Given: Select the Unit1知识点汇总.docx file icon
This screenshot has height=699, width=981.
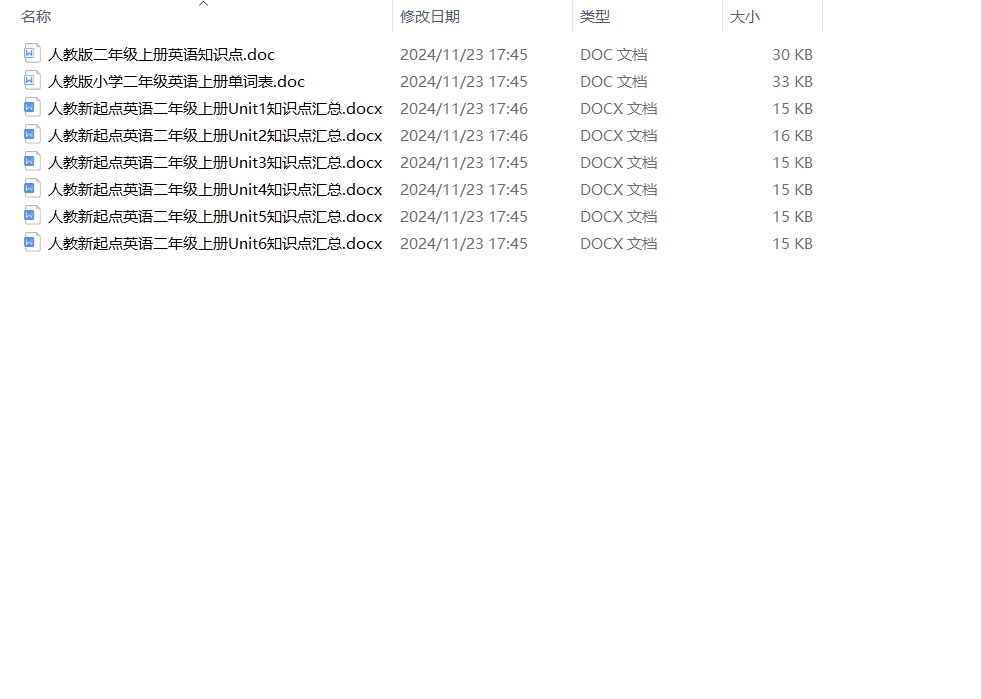Looking at the screenshot, I should [32, 108].
